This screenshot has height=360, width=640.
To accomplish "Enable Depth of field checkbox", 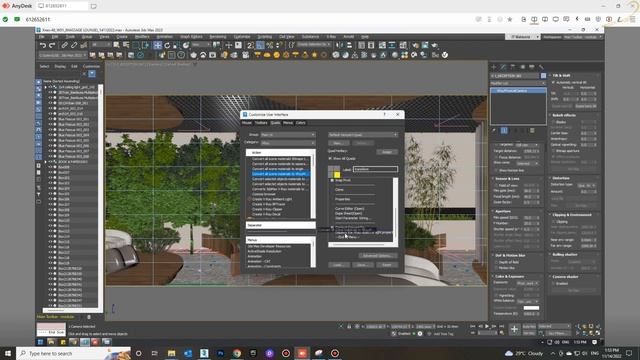I will pos(497,262).
